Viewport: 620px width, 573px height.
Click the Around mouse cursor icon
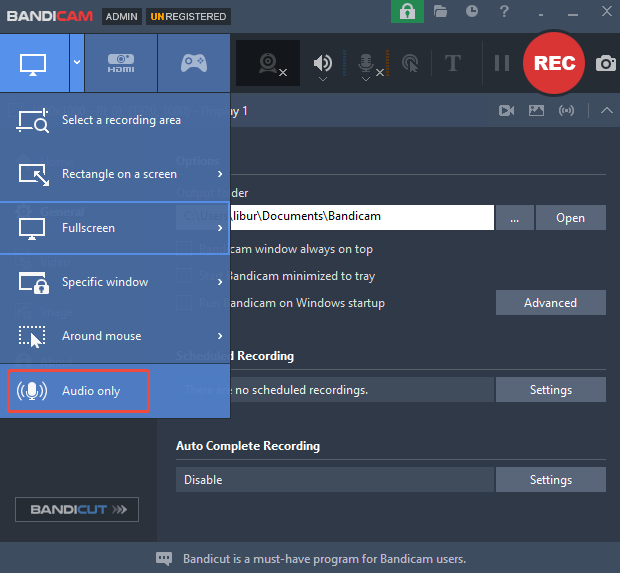coord(32,337)
